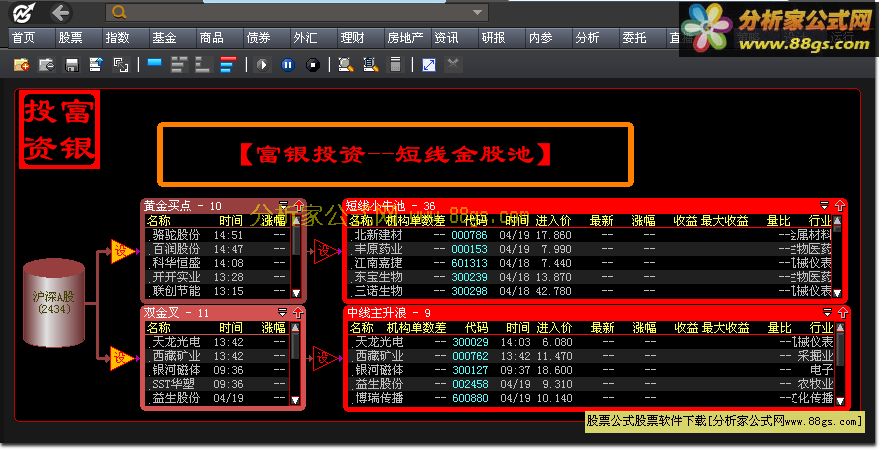The width and height of the screenshot is (881, 450).
Task: Click stock code 601313 江南嘉捷
Action: (x=469, y=263)
